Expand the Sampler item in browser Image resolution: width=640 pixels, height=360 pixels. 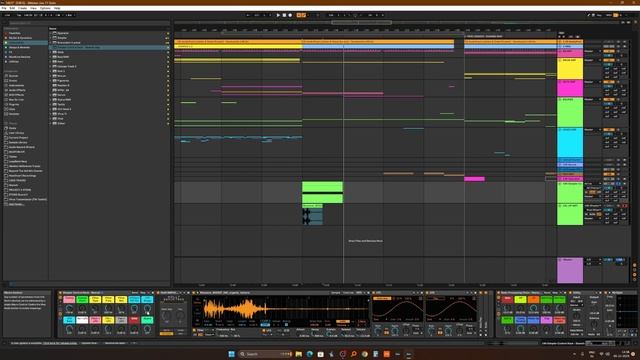point(51,38)
